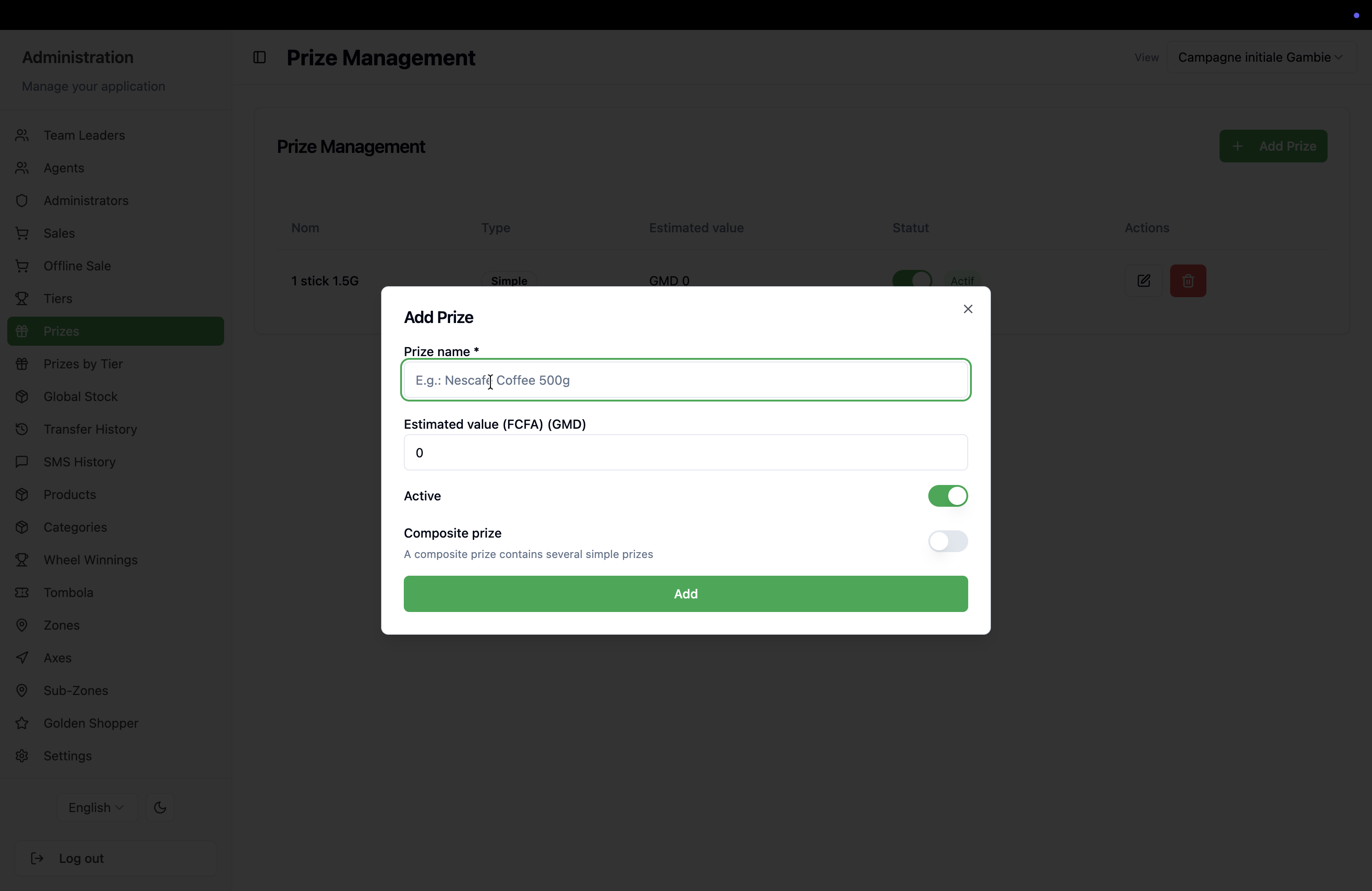Screen dimensions: 1372x891
Task: Click the Zones map pin icon
Action: (22, 625)
